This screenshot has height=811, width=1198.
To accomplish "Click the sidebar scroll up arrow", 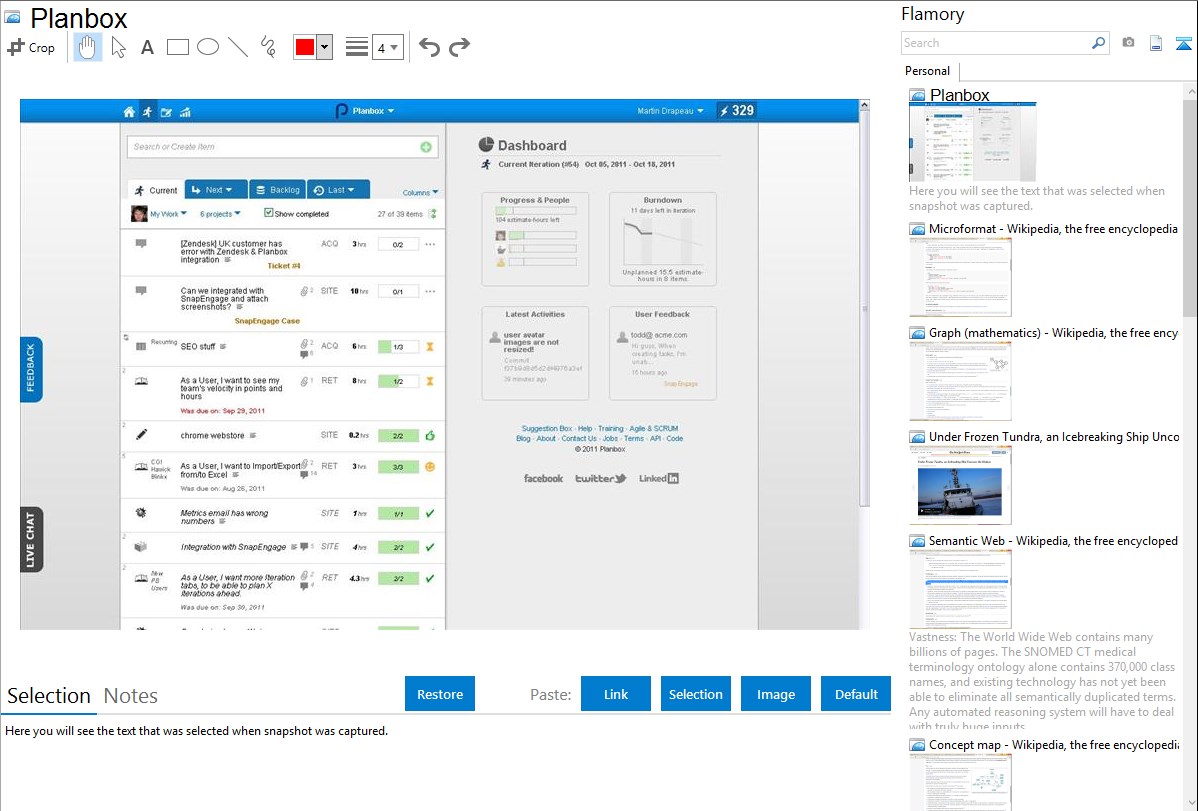I will tap(1190, 91).
